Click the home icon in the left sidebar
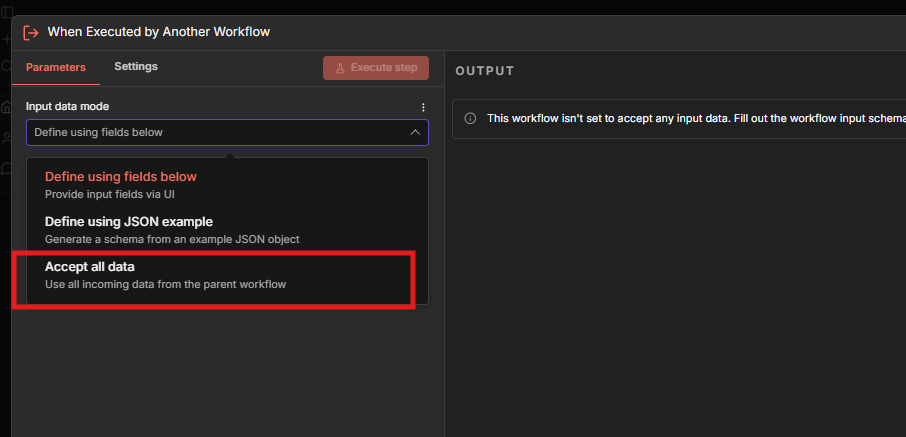Screen dimensions: 906x437 [x=6, y=107]
